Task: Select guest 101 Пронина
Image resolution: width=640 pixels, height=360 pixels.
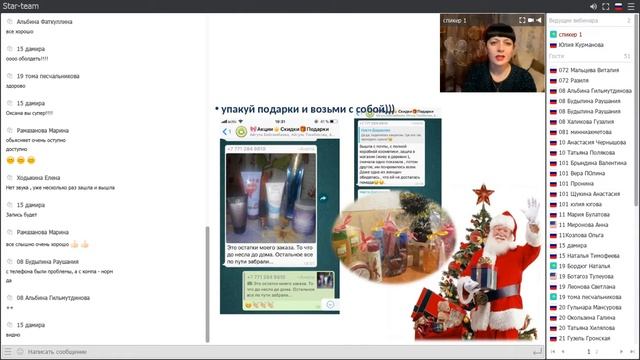Action: click(576, 184)
